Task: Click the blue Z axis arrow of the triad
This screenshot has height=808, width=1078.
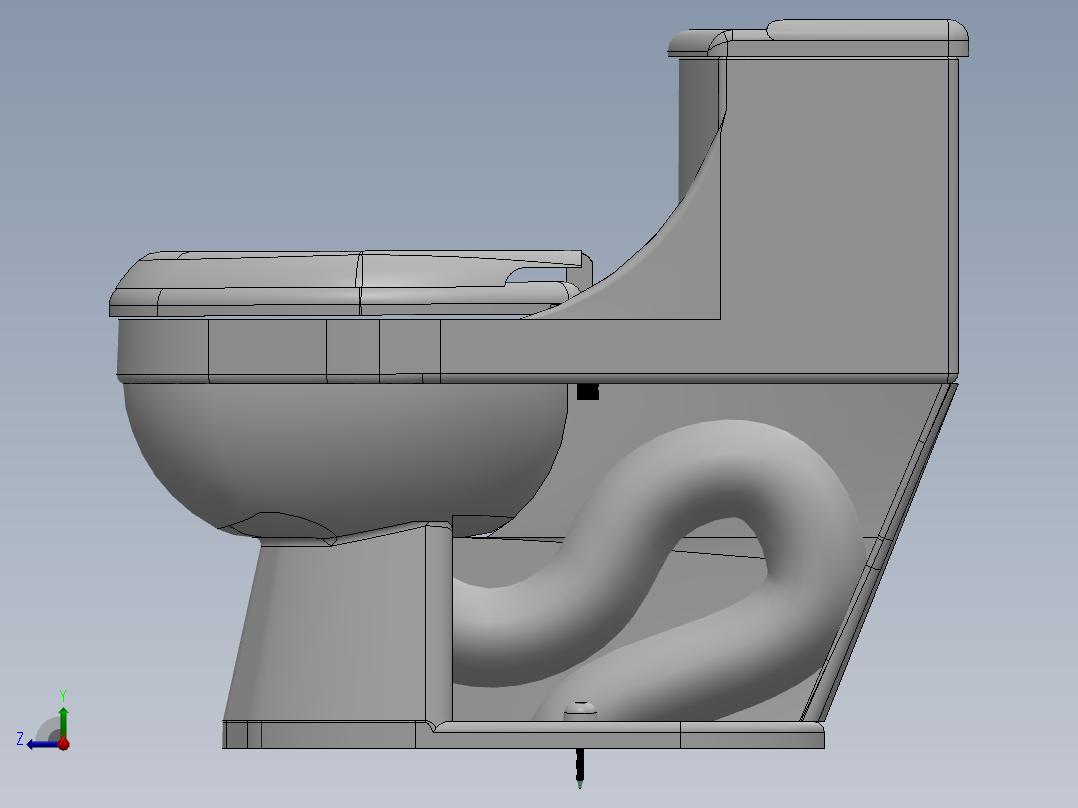Action: (43, 744)
